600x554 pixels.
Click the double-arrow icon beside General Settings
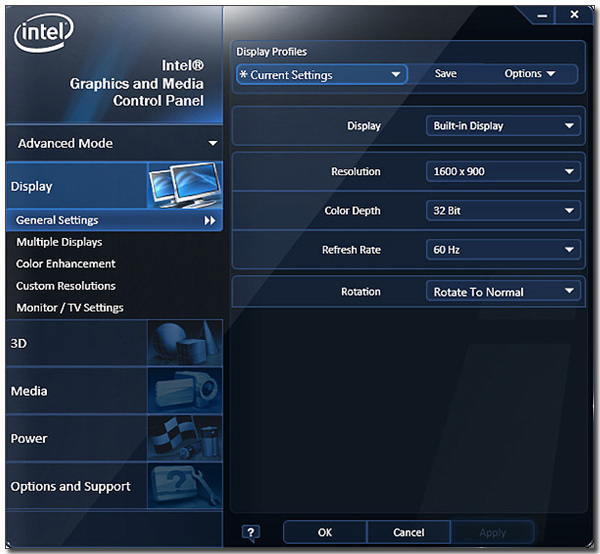(210, 220)
